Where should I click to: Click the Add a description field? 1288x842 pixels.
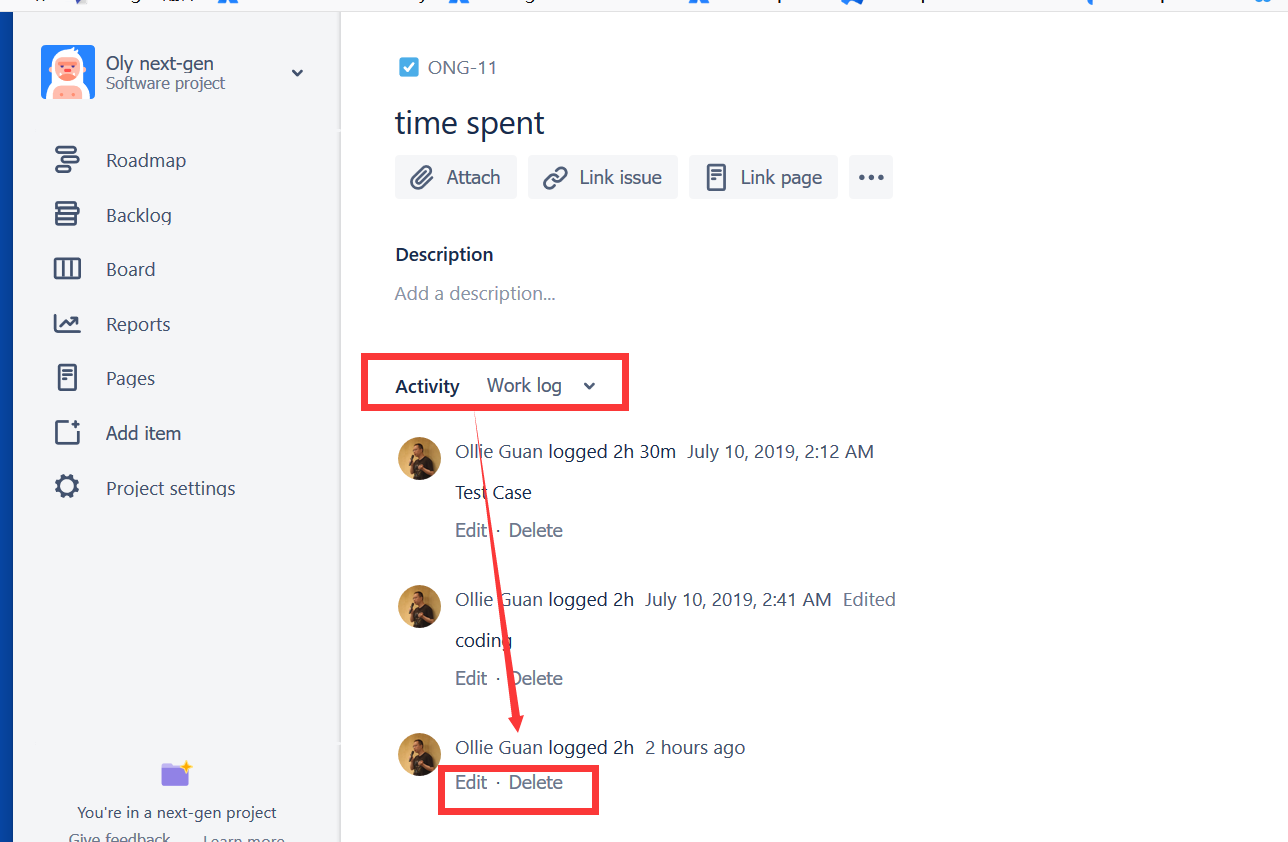coord(475,293)
